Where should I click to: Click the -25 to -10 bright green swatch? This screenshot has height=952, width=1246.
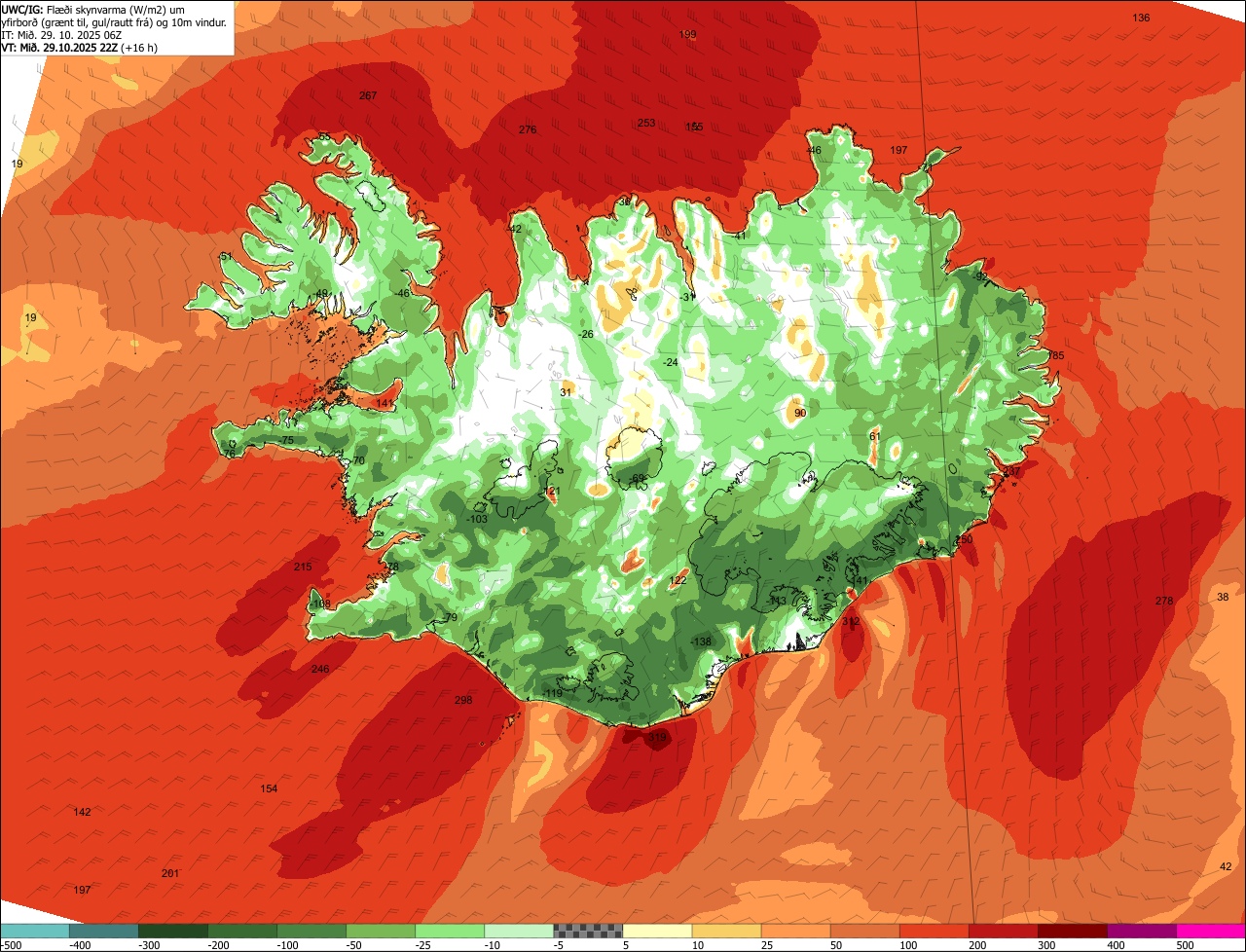tap(449, 931)
